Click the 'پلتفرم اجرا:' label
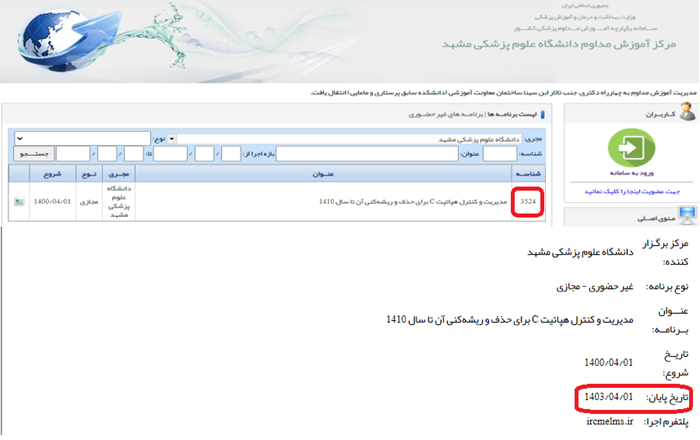Viewport: 700px width, 440px height. click(x=666, y=422)
